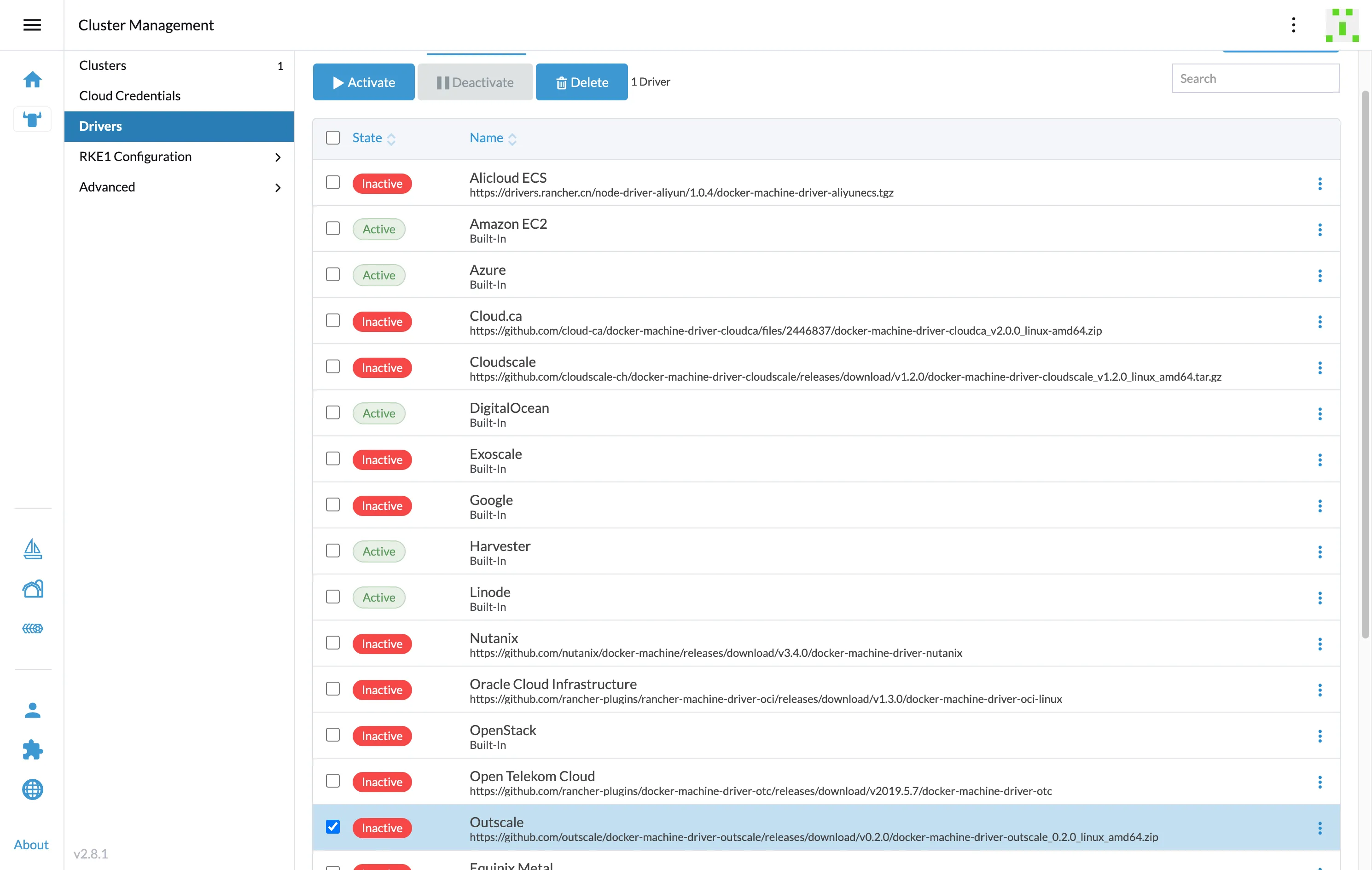
Task: Open the hamburger navigation menu
Action: click(32, 24)
